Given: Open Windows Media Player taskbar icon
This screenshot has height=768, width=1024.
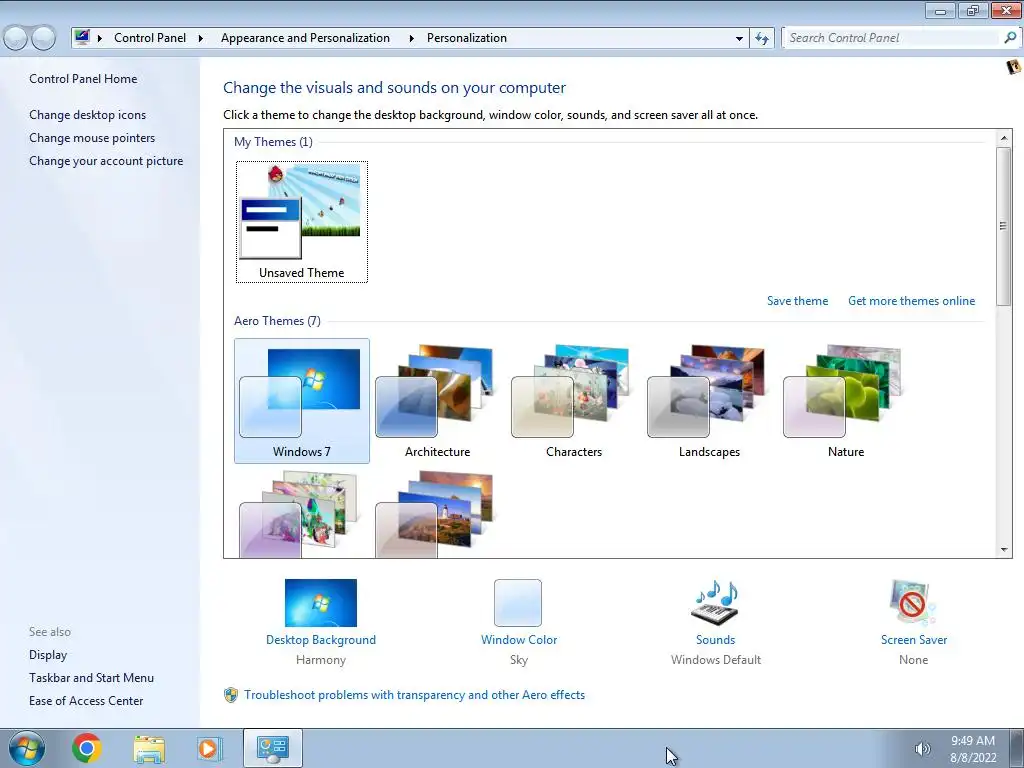Looking at the screenshot, I should pos(210,748).
